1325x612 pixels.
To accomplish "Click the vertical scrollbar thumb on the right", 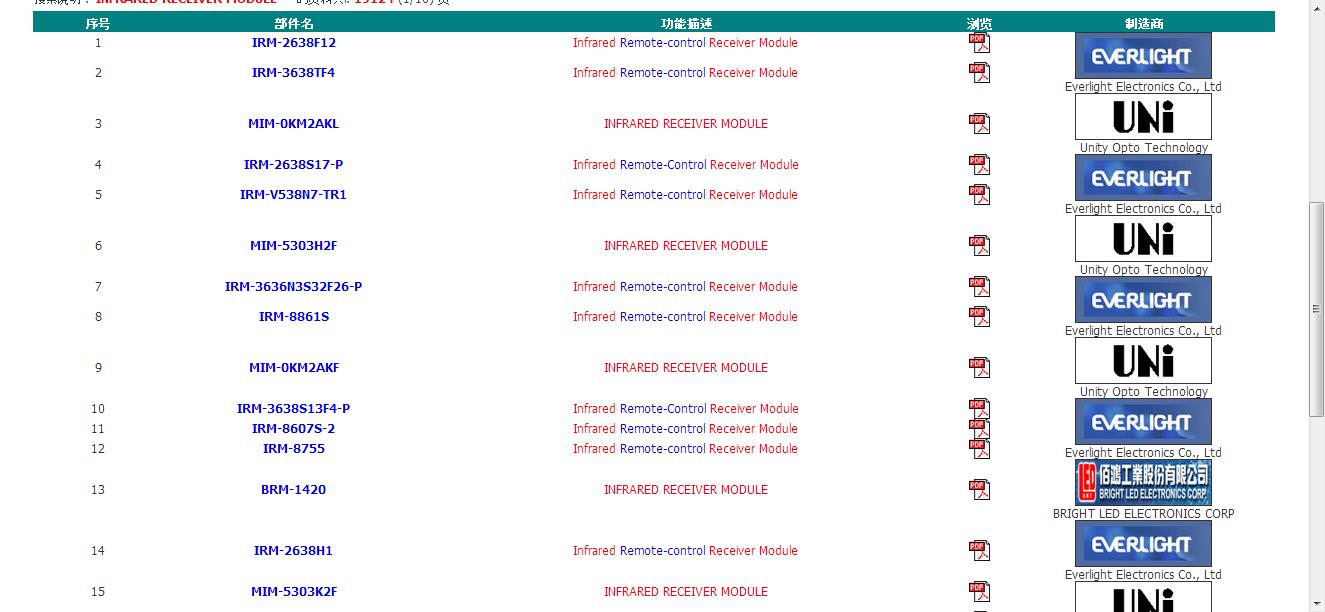I will pos(1317,309).
